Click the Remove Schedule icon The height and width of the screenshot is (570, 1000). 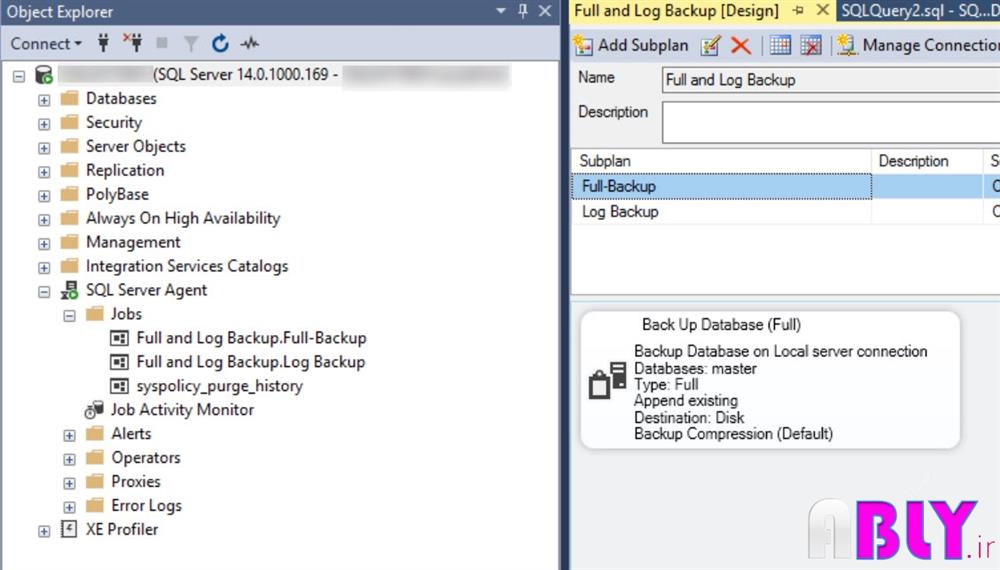coord(811,45)
